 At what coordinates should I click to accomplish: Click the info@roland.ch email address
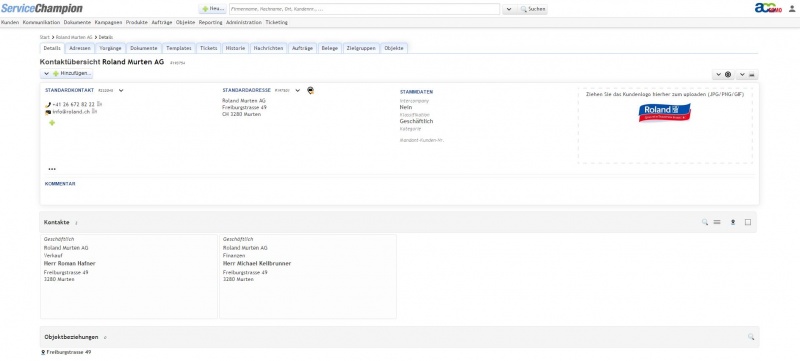[x=71, y=111]
